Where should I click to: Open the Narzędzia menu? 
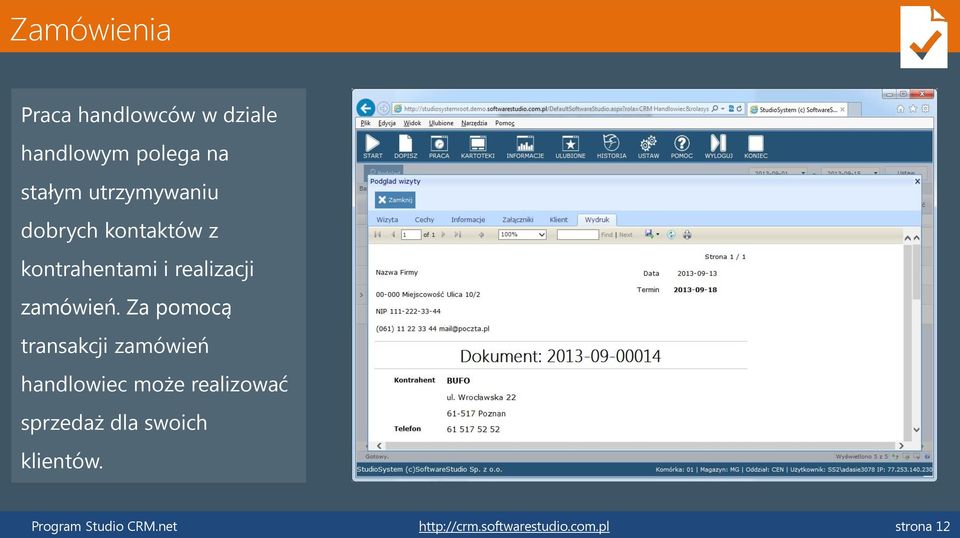(x=474, y=123)
